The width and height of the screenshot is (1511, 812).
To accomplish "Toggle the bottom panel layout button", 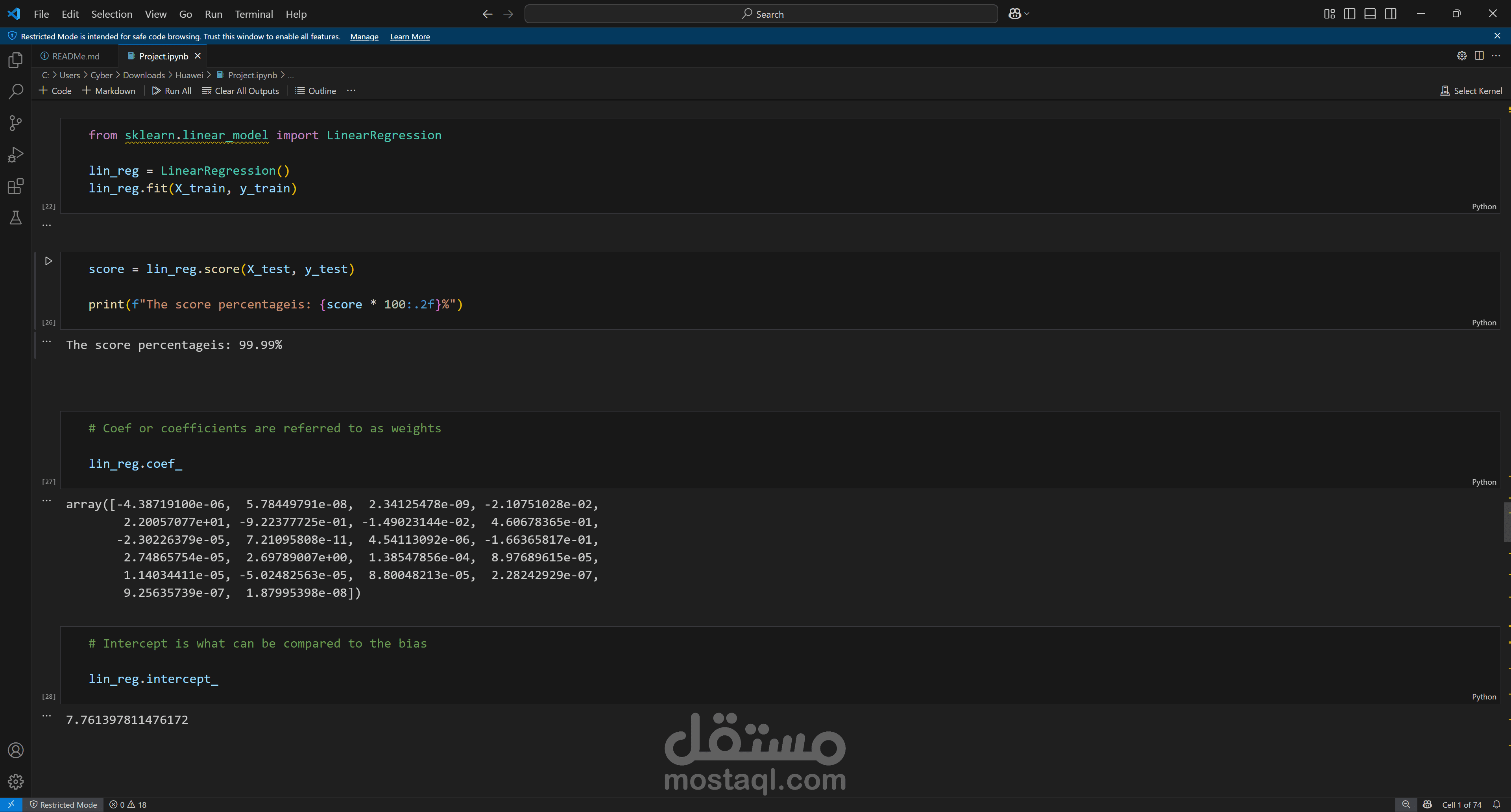I will pos(1370,14).
